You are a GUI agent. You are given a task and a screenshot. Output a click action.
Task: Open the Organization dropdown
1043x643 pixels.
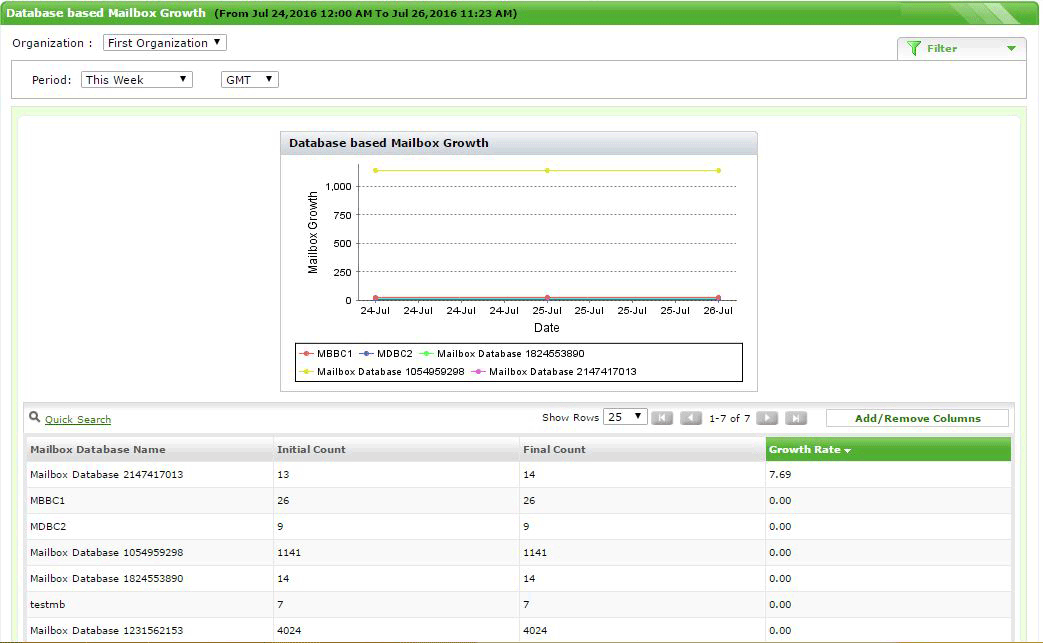click(164, 43)
